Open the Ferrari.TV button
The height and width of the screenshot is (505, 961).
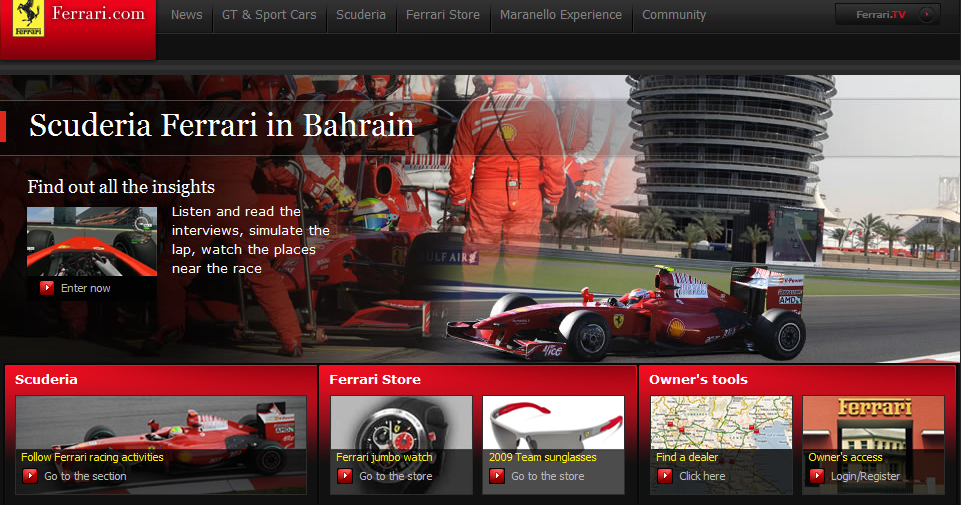(887, 15)
